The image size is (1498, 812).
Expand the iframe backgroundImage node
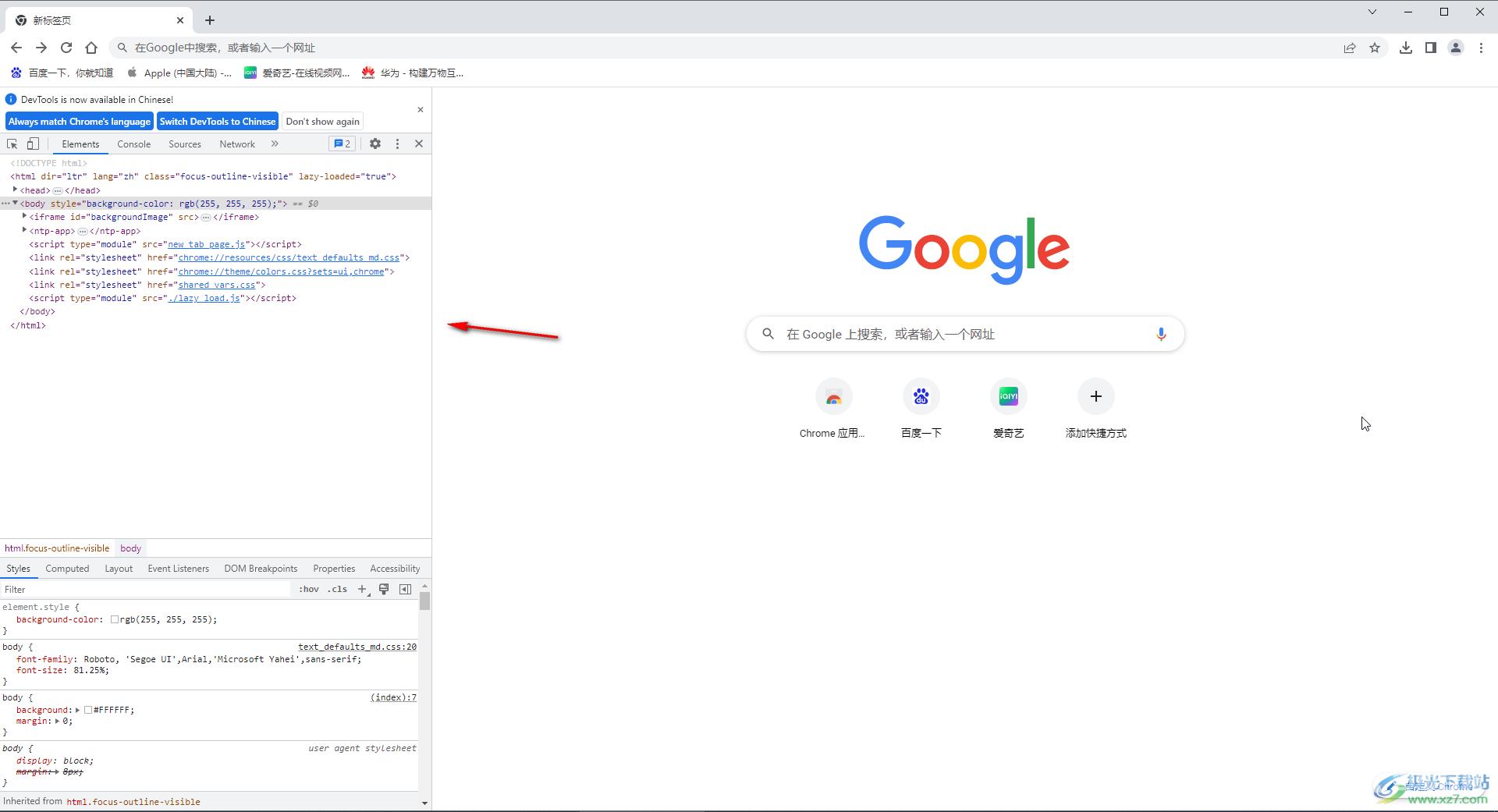[x=24, y=216]
